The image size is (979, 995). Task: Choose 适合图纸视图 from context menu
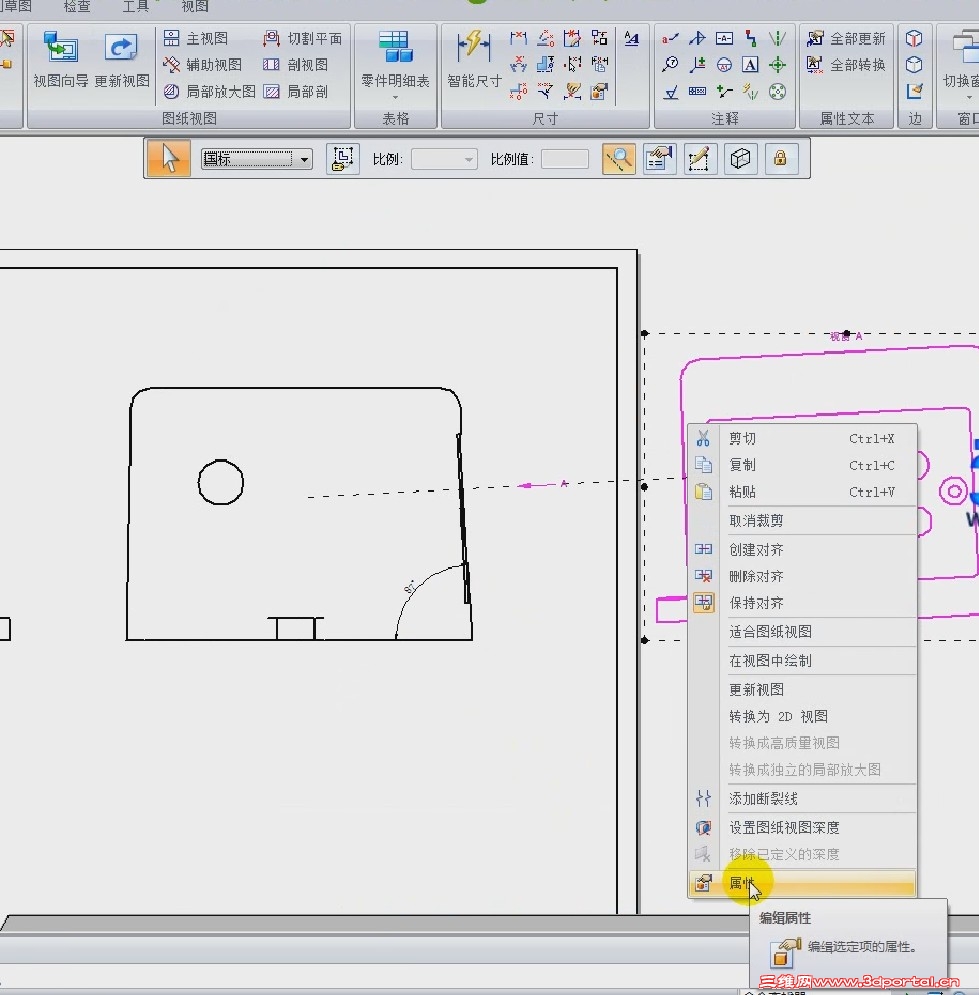pos(803,632)
